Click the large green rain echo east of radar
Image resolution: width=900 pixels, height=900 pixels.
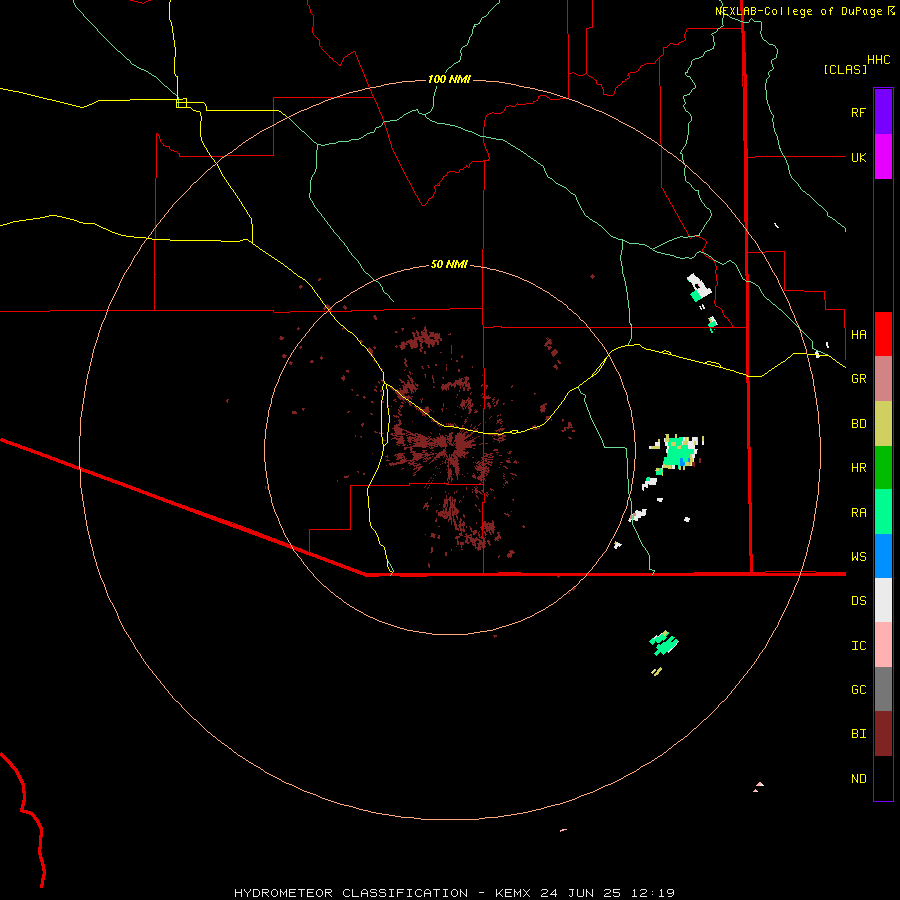coord(678,453)
